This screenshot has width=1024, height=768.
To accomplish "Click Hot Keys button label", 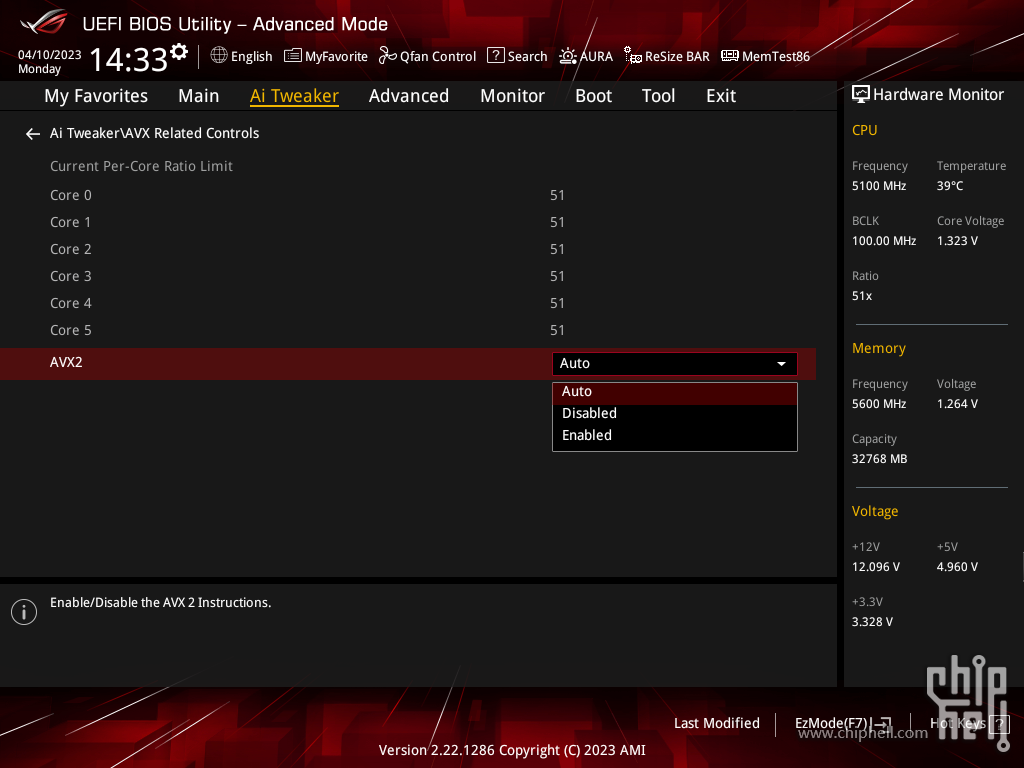I will click(958, 724).
